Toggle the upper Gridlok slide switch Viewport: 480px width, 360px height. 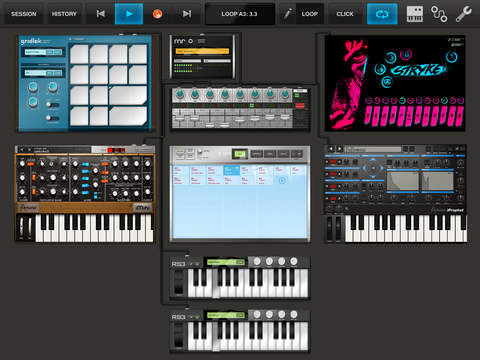[52, 105]
